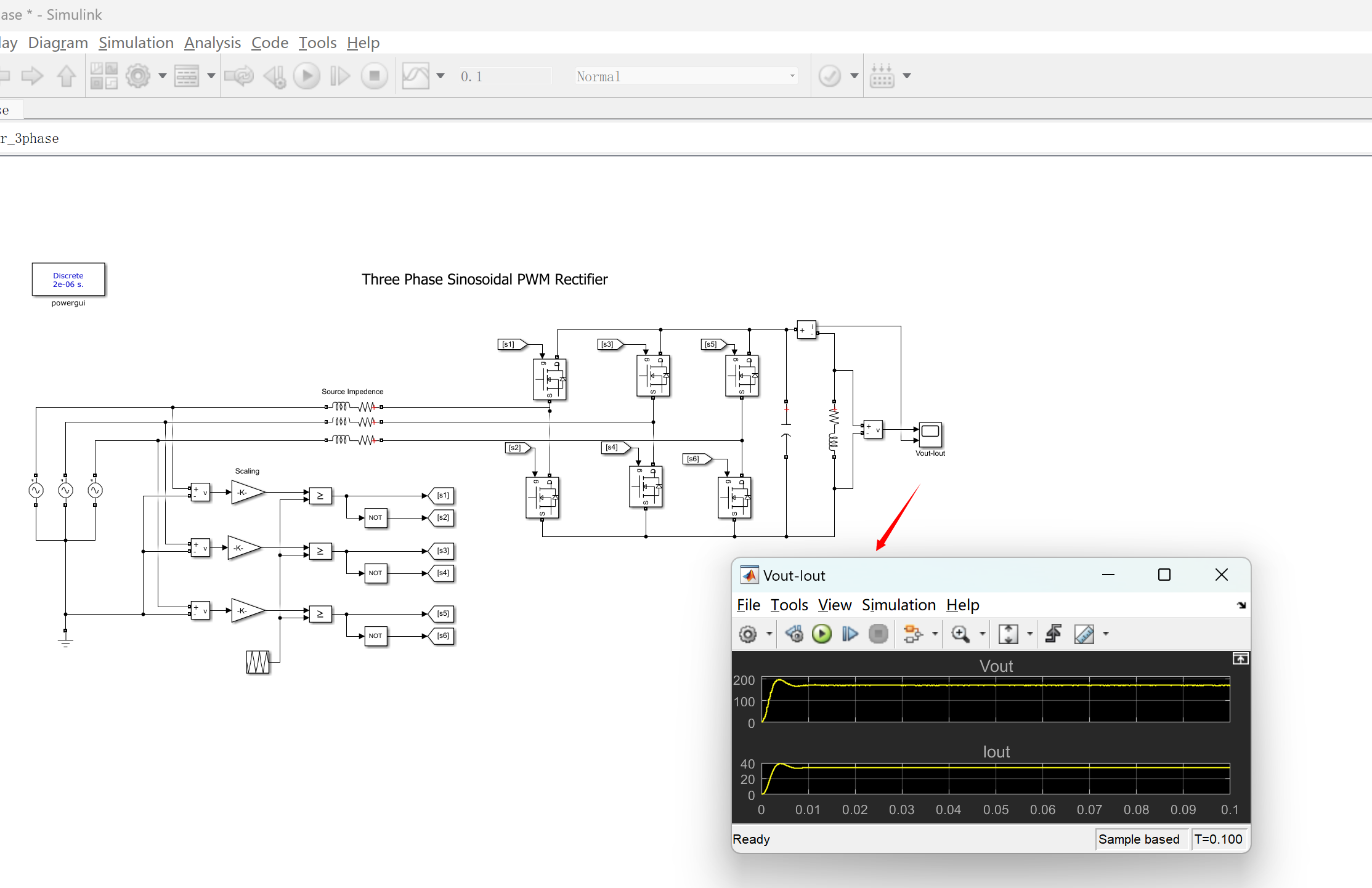Click Highlight Simulink Block icon in scope
Viewport: 1372px width, 888px height.
click(x=912, y=634)
